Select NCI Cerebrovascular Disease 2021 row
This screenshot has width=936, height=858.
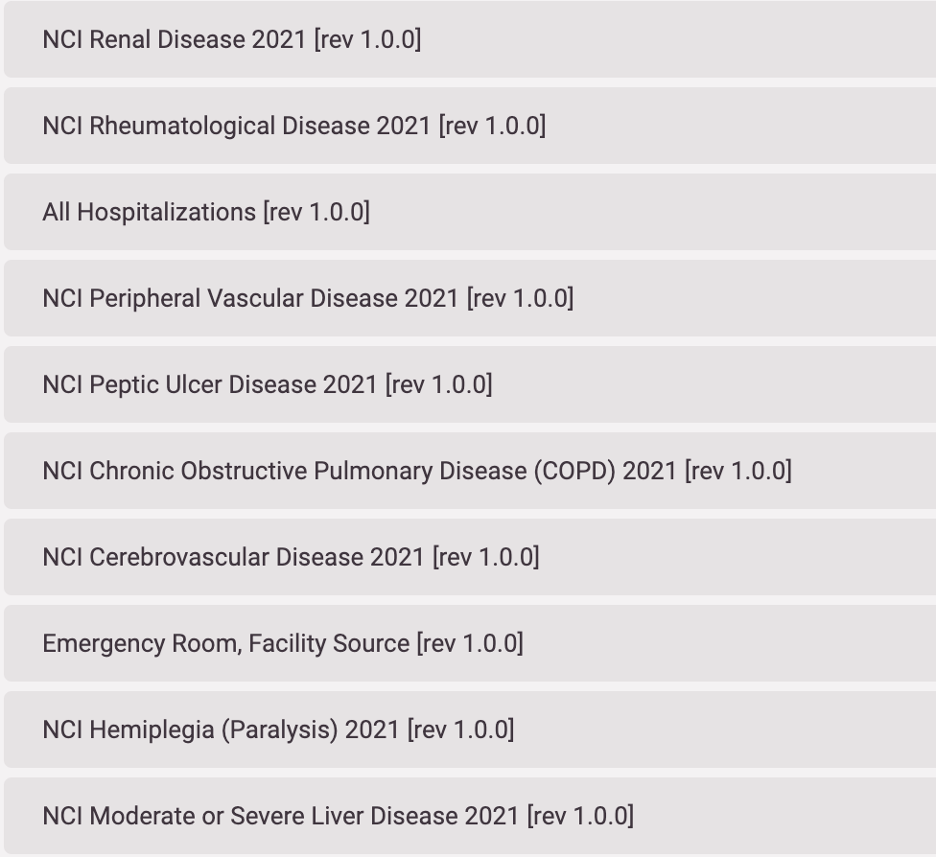tap(470, 557)
